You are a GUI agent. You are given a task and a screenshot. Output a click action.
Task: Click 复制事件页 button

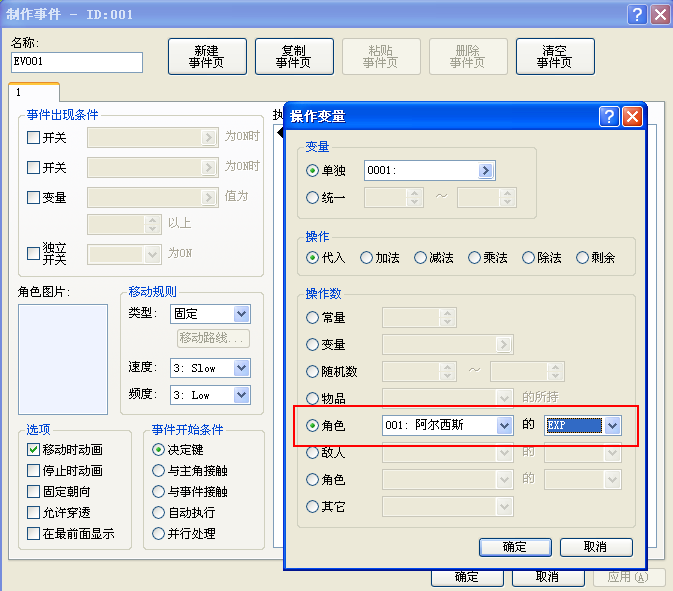point(294,57)
